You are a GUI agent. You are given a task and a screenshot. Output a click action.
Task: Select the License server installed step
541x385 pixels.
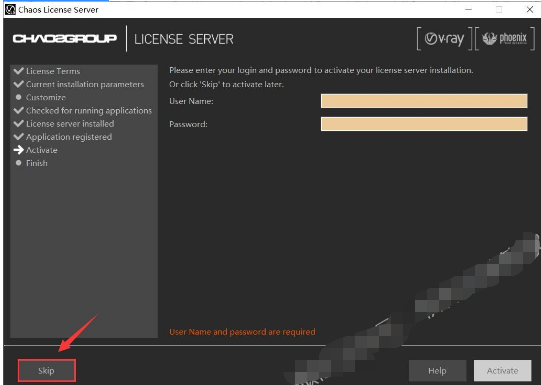70,124
